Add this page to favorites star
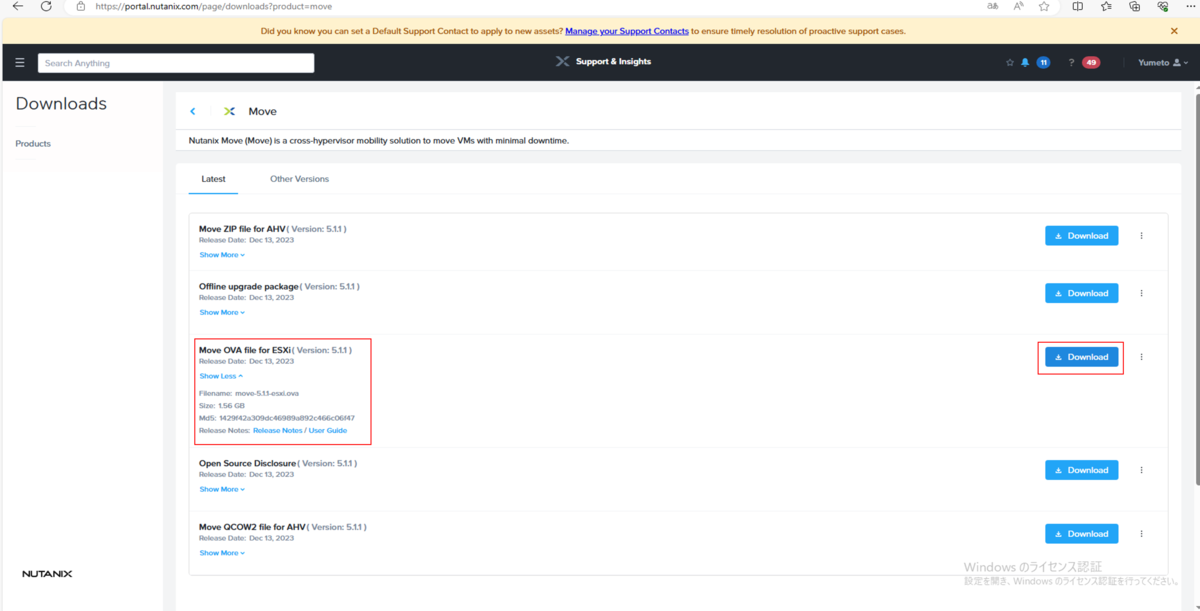 pos(1044,6)
